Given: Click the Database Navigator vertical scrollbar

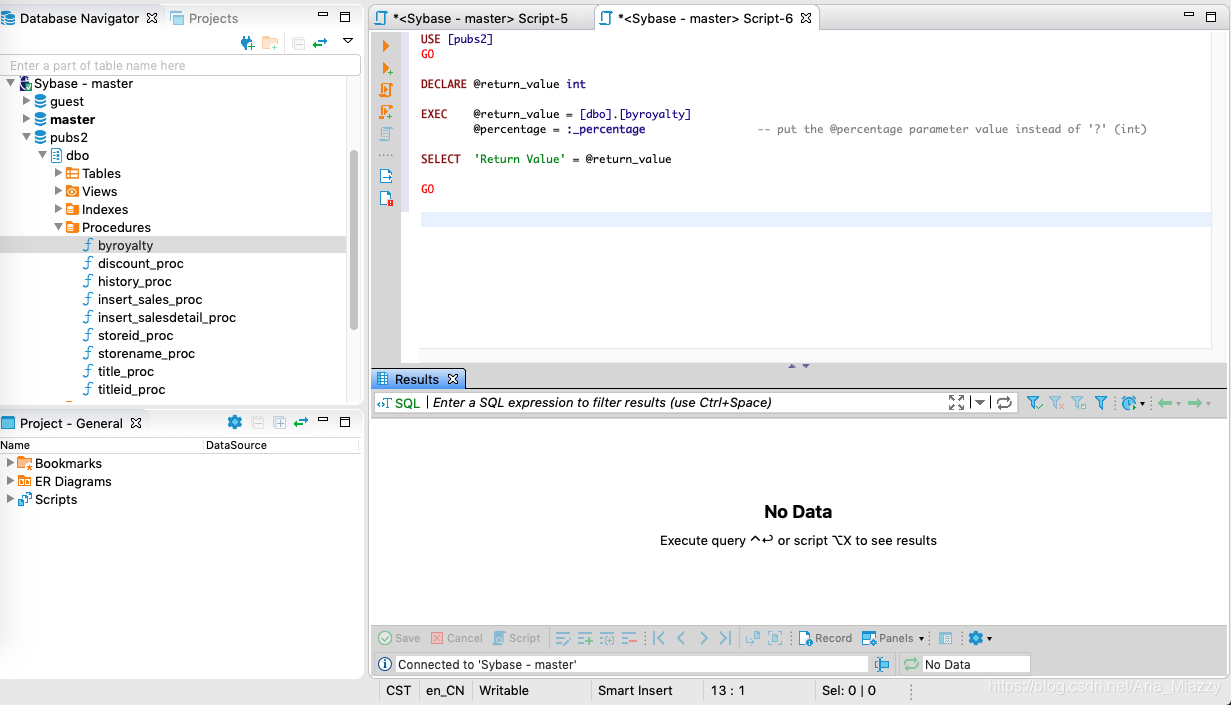Looking at the screenshot, I should (354, 240).
